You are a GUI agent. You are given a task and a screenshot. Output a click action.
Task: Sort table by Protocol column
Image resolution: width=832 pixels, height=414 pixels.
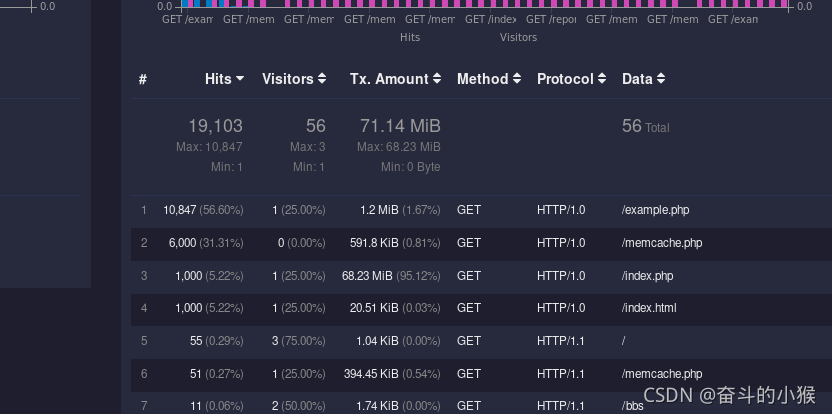[571, 79]
